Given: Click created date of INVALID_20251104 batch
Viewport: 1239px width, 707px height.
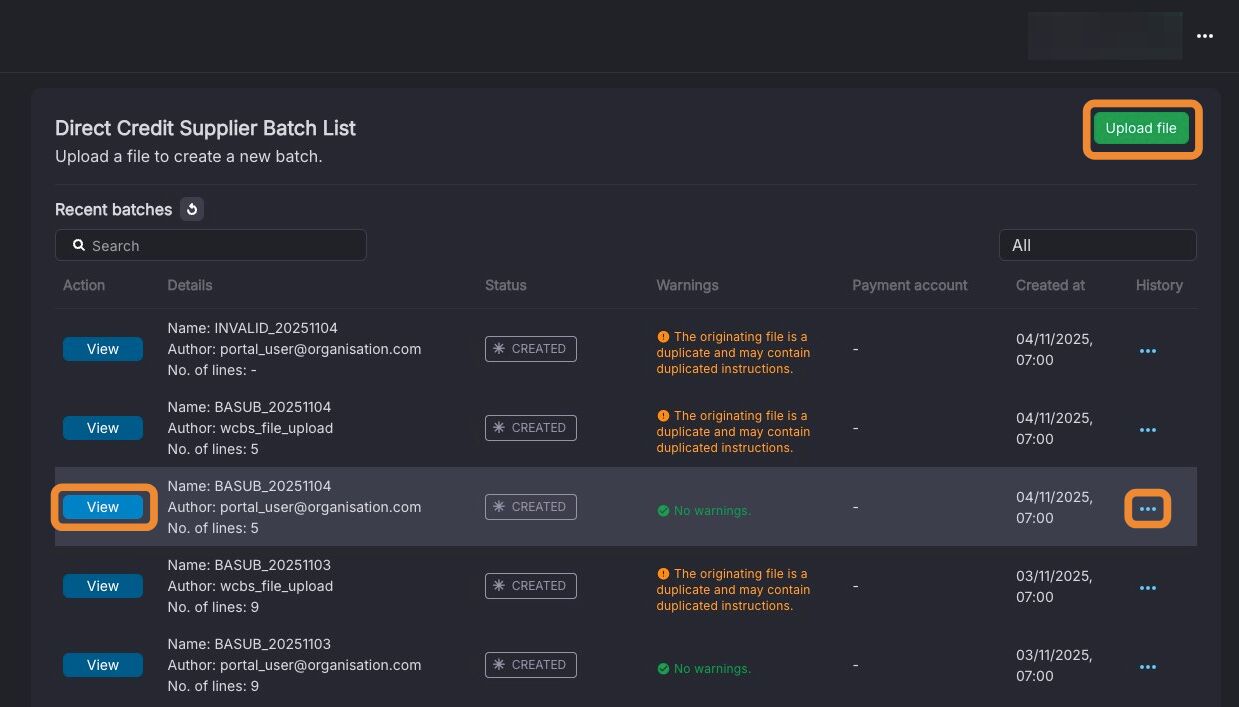Looking at the screenshot, I should tap(1054, 349).
